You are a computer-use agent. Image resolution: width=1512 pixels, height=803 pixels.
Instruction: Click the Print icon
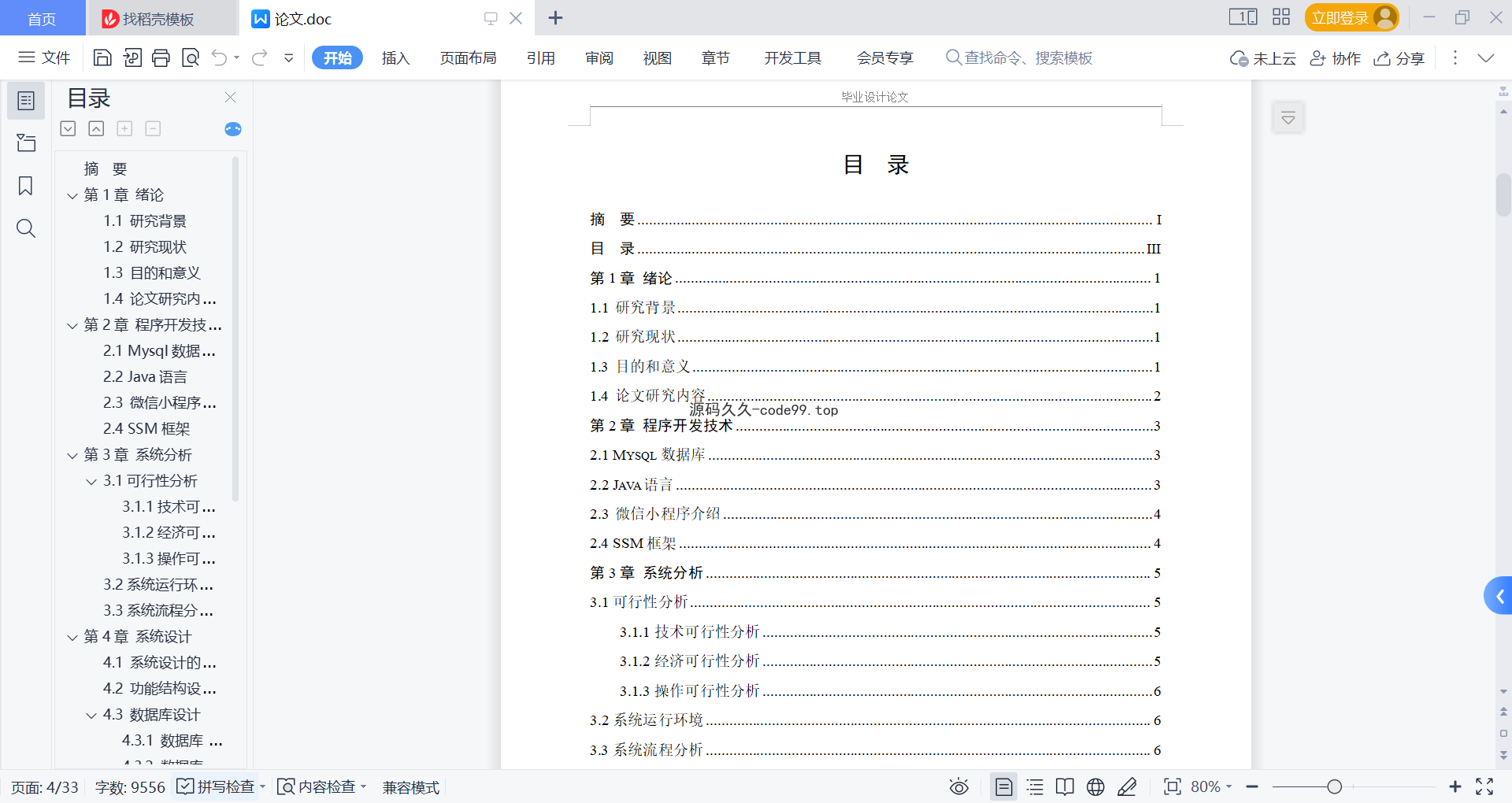point(161,57)
